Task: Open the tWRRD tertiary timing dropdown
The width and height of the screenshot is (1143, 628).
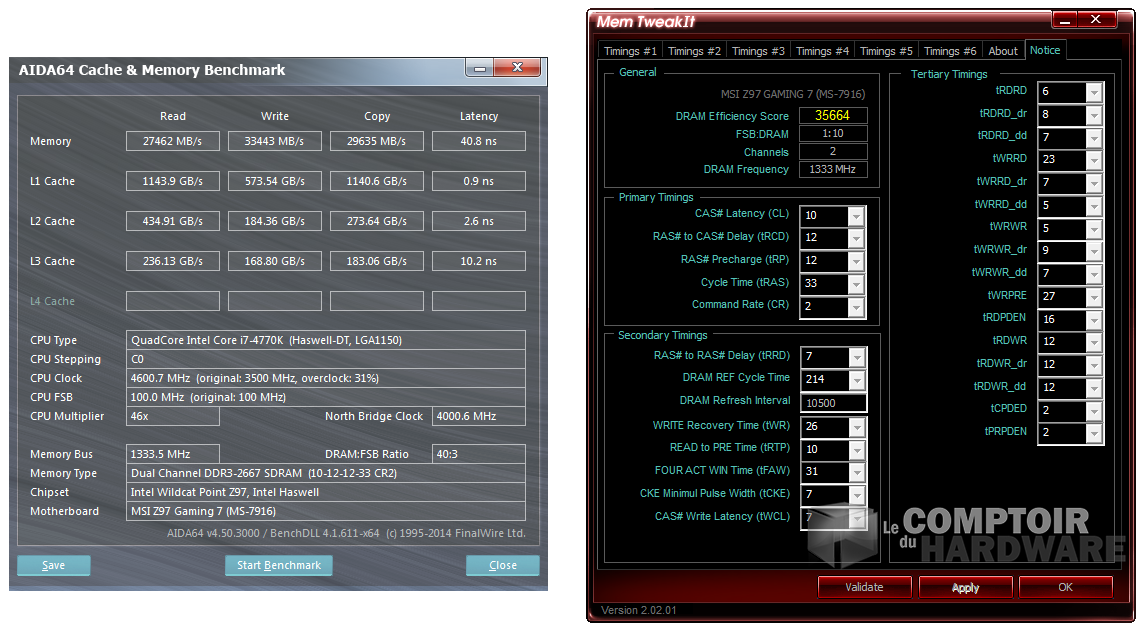Action: pos(1094,159)
